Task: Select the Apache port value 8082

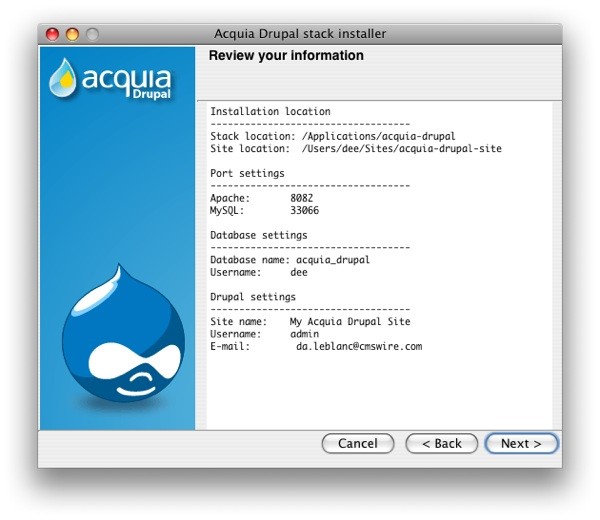Action: coord(302,198)
